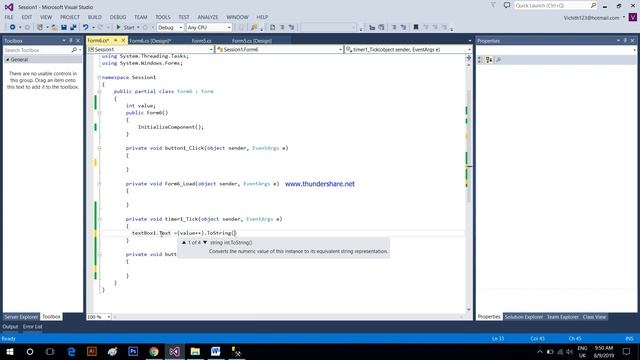Viewport: 640px width, 360px height.
Task: Click the Property Pages wrench icon
Action: tap(498, 60)
